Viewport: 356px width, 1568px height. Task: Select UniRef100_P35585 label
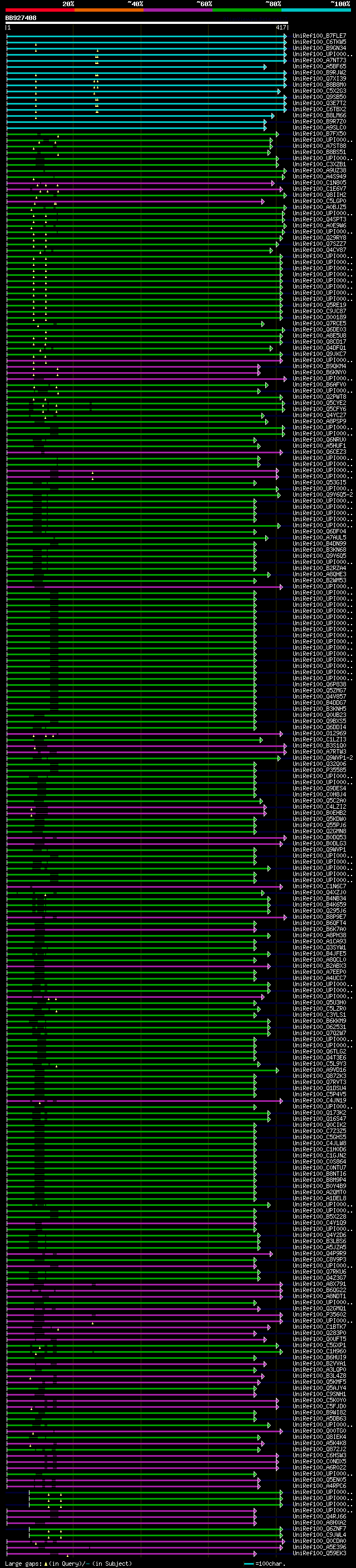point(319,770)
